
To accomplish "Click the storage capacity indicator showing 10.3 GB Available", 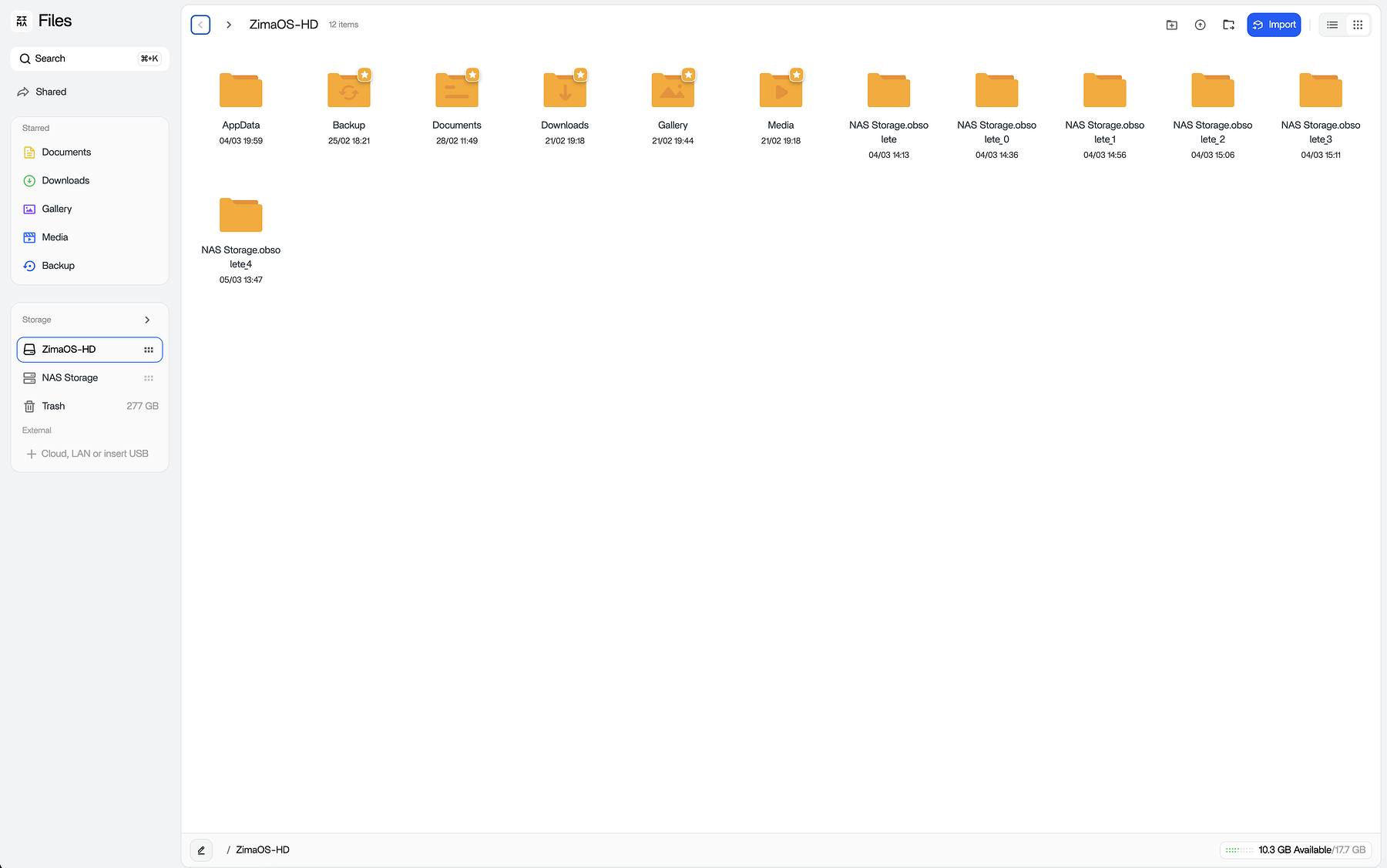I will [1295, 850].
